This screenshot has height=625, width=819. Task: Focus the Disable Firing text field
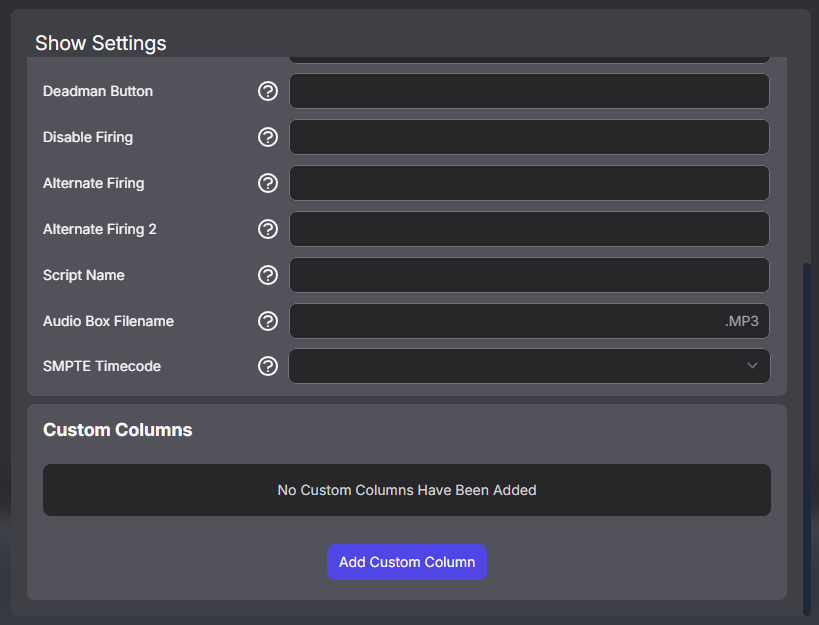pyautogui.click(x=528, y=137)
